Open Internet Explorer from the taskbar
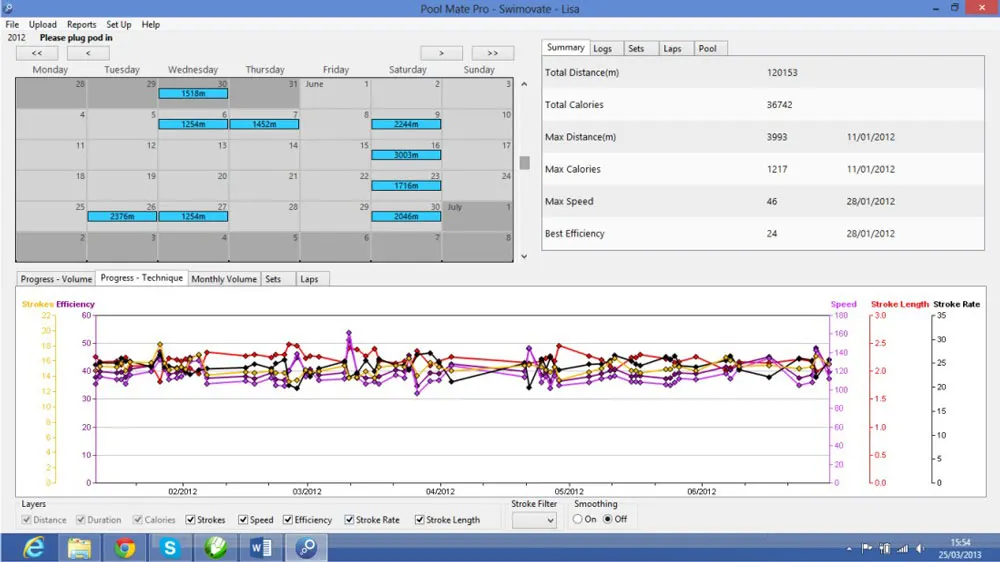Viewport: 1000px width, 562px height. point(33,547)
